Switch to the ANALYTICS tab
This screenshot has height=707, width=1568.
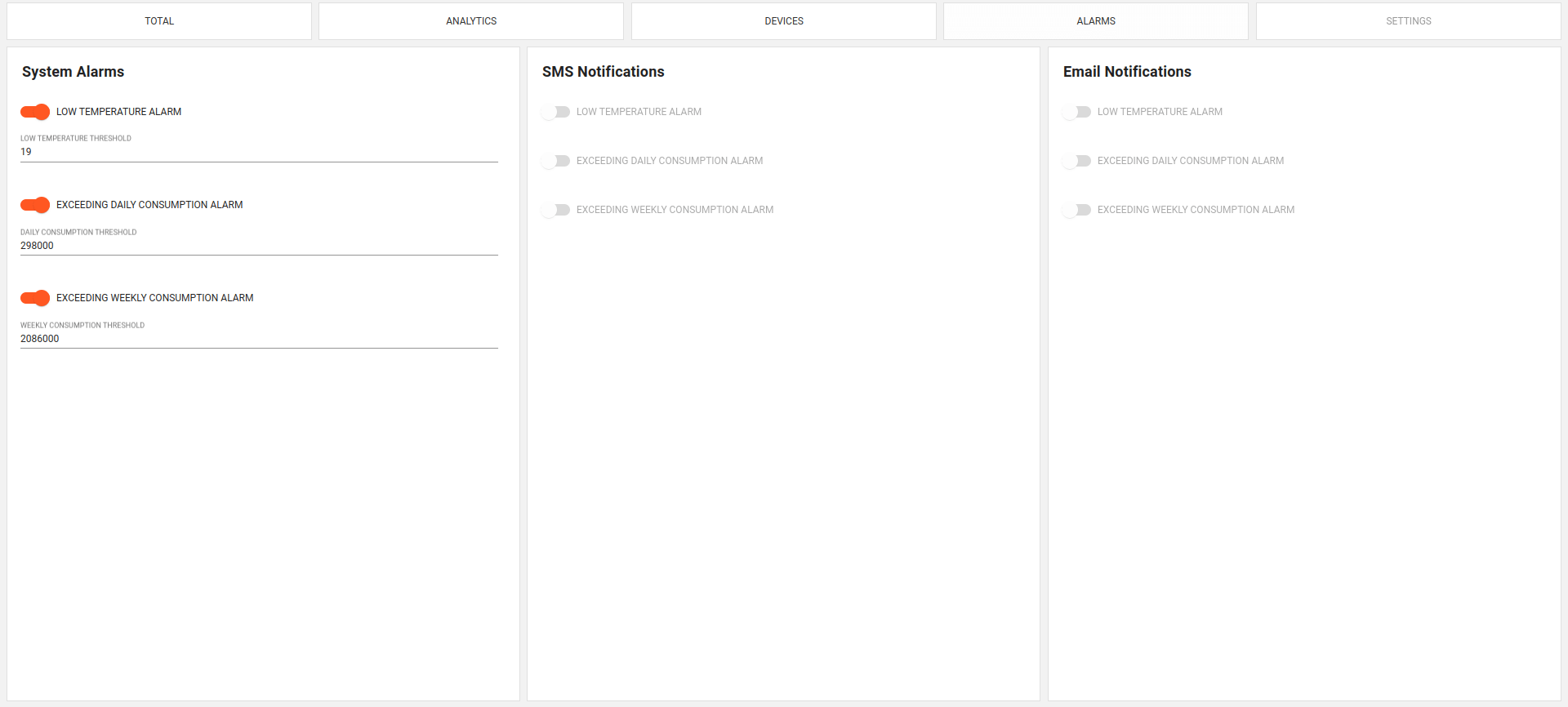(471, 21)
